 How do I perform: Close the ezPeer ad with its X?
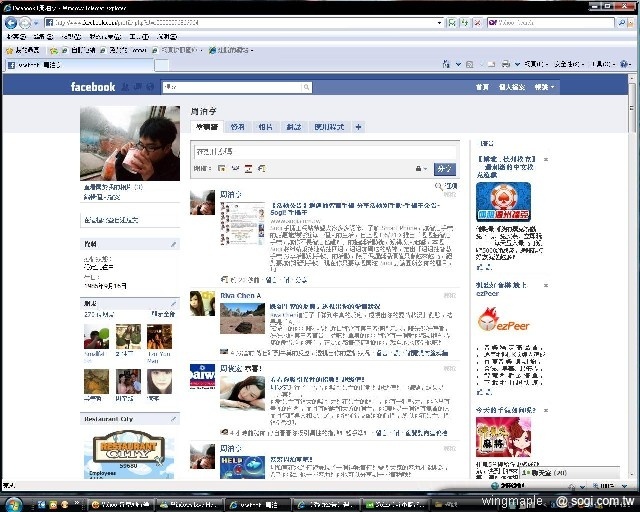point(546,285)
